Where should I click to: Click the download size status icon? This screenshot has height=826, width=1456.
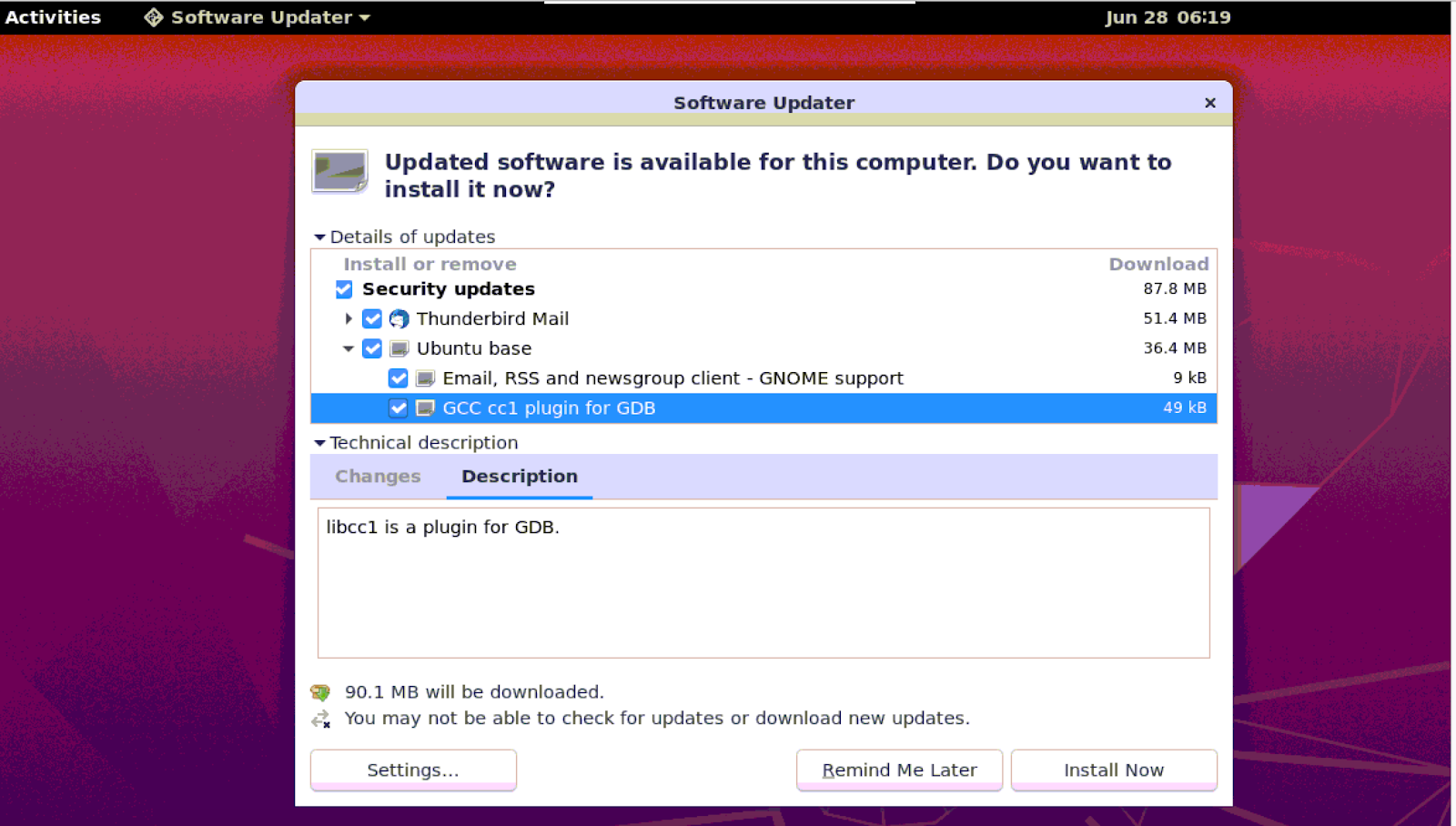pos(320,692)
